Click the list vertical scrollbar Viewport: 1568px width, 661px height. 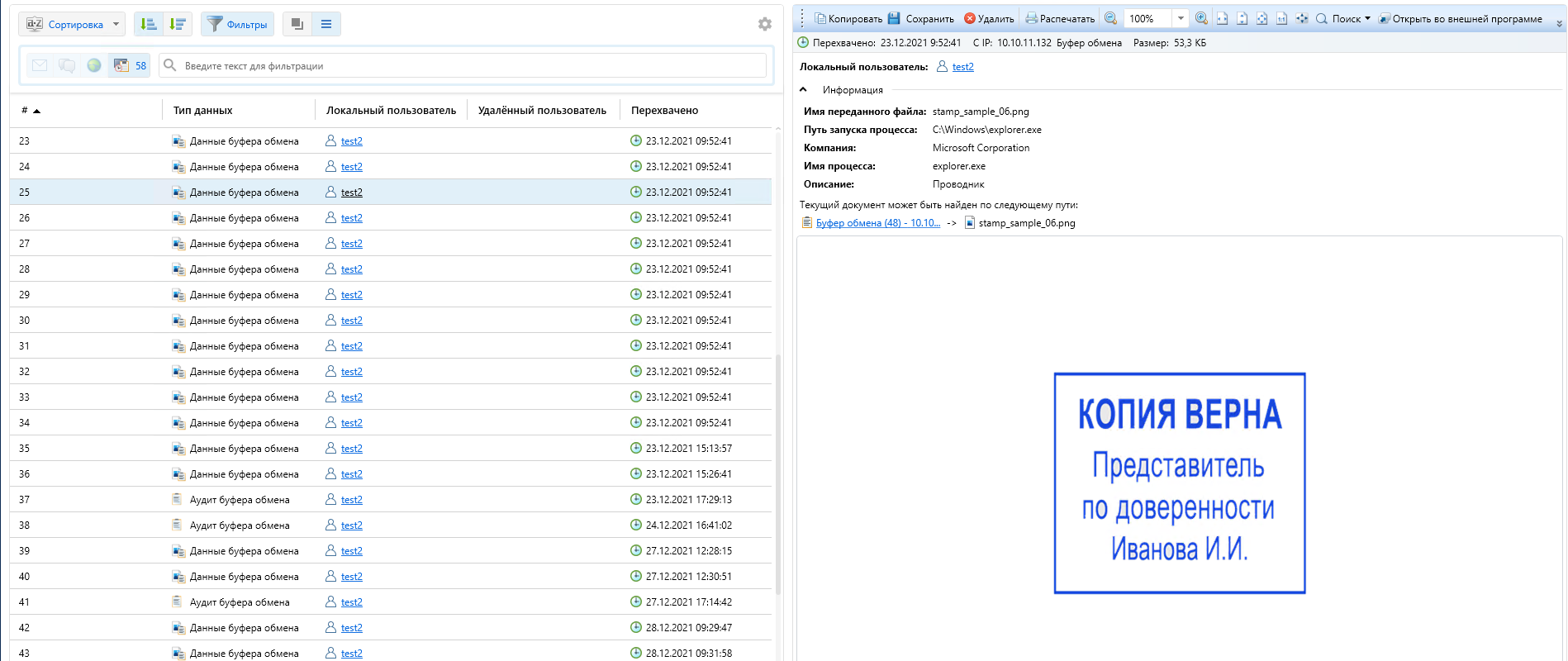pyautogui.click(x=778, y=474)
